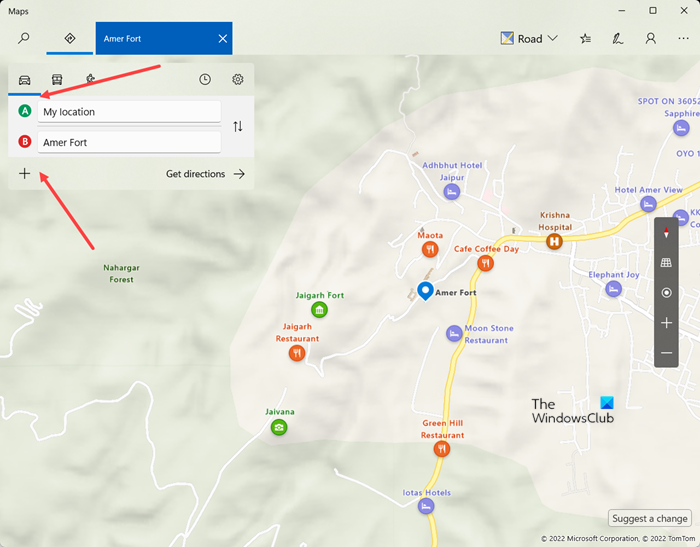The width and height of the screenshot is (700, 547).
Task: Open the See more ellipsis menu
Action: point(683,39)
